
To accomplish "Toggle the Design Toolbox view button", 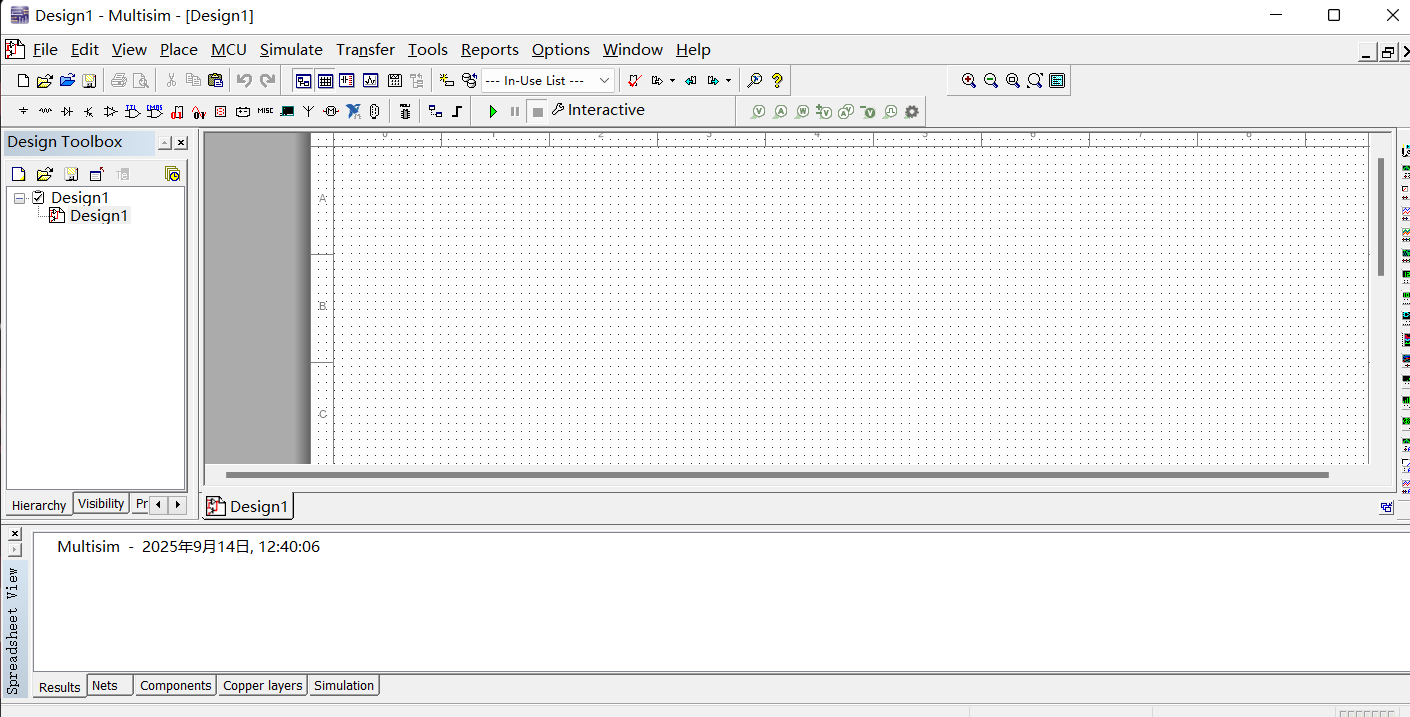I will [x=302, y=81].
